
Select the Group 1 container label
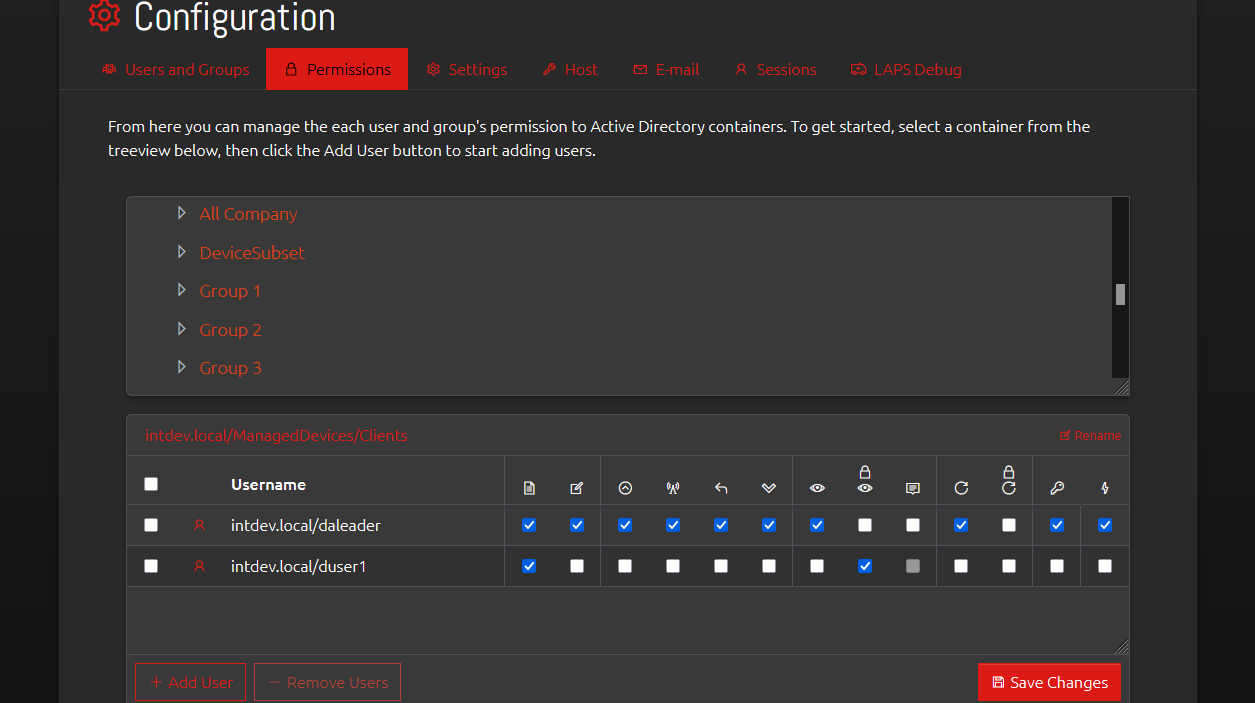pos(230,291)
